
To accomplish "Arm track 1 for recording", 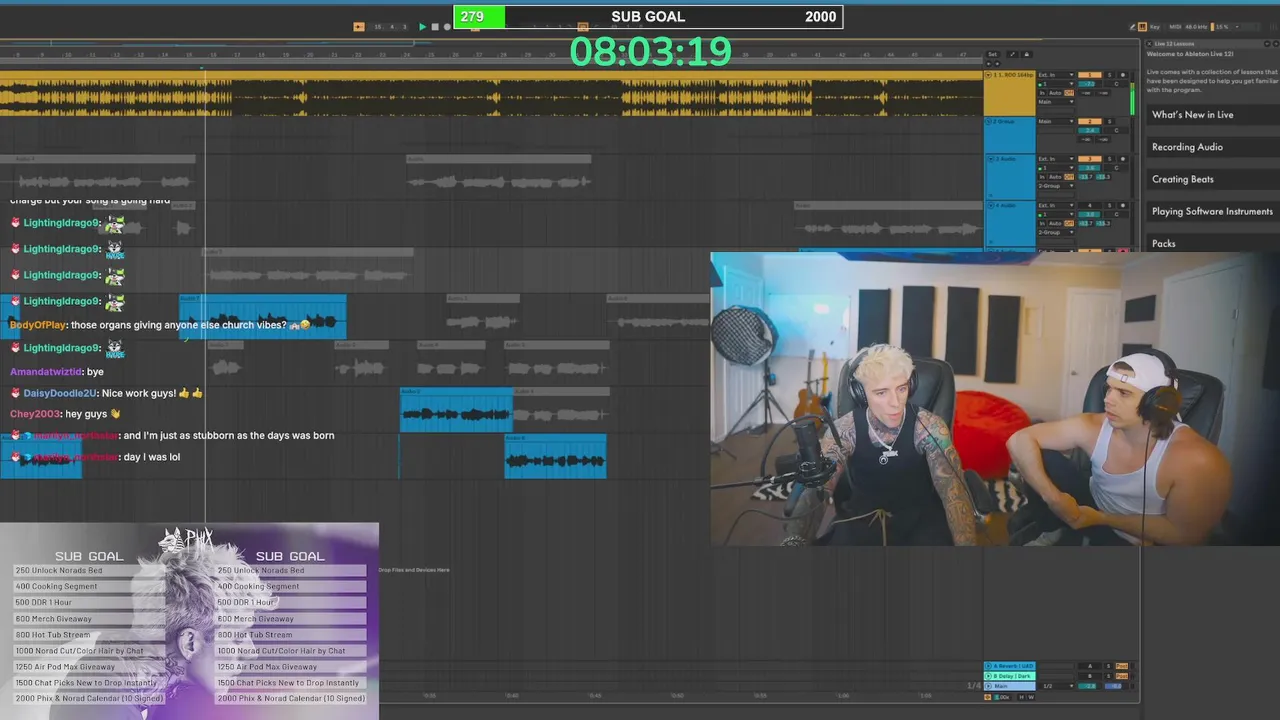I will (x=1123, y=75).
